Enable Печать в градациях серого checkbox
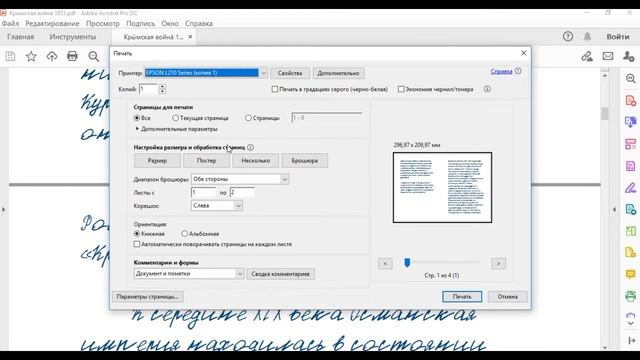The width and height of the screenshot is (640, 360). [275, 89]
